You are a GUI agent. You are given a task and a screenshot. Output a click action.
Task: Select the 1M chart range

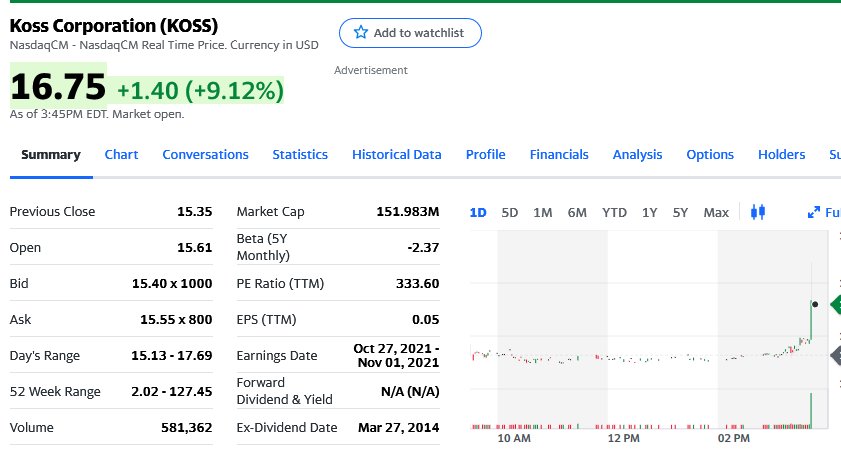click(x=543, y=213)
